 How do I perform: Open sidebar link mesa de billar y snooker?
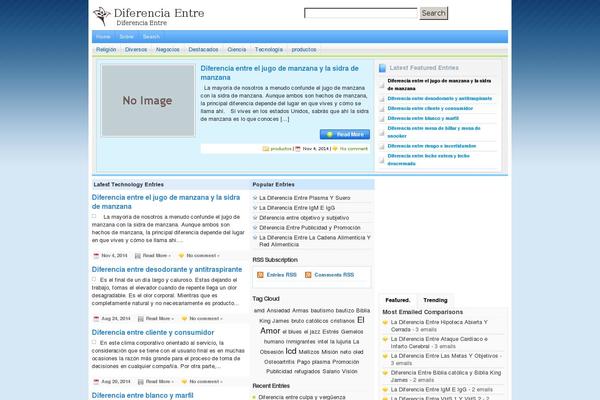[434, 132]
